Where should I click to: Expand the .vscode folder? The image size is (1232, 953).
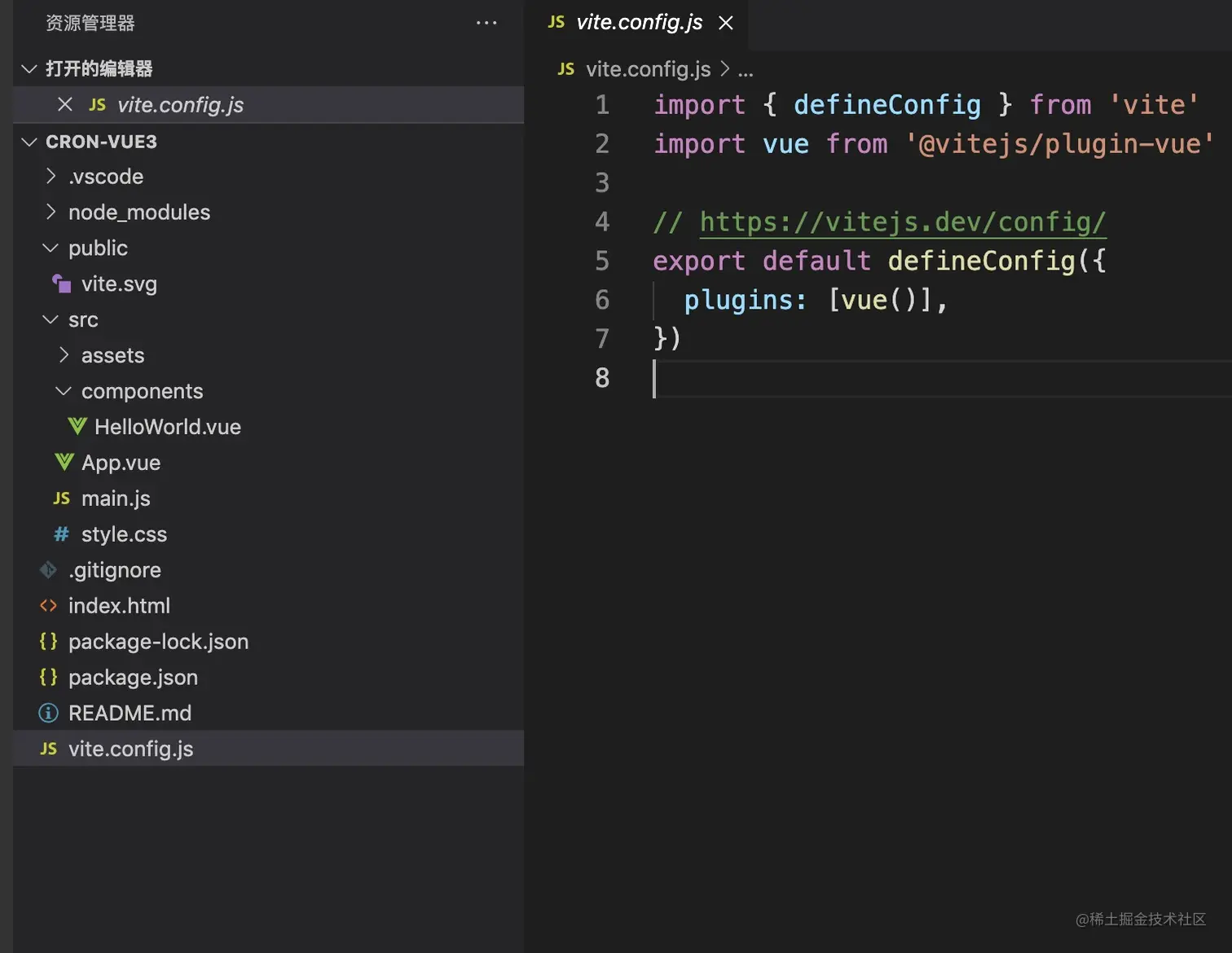click(x=51, y=176)
